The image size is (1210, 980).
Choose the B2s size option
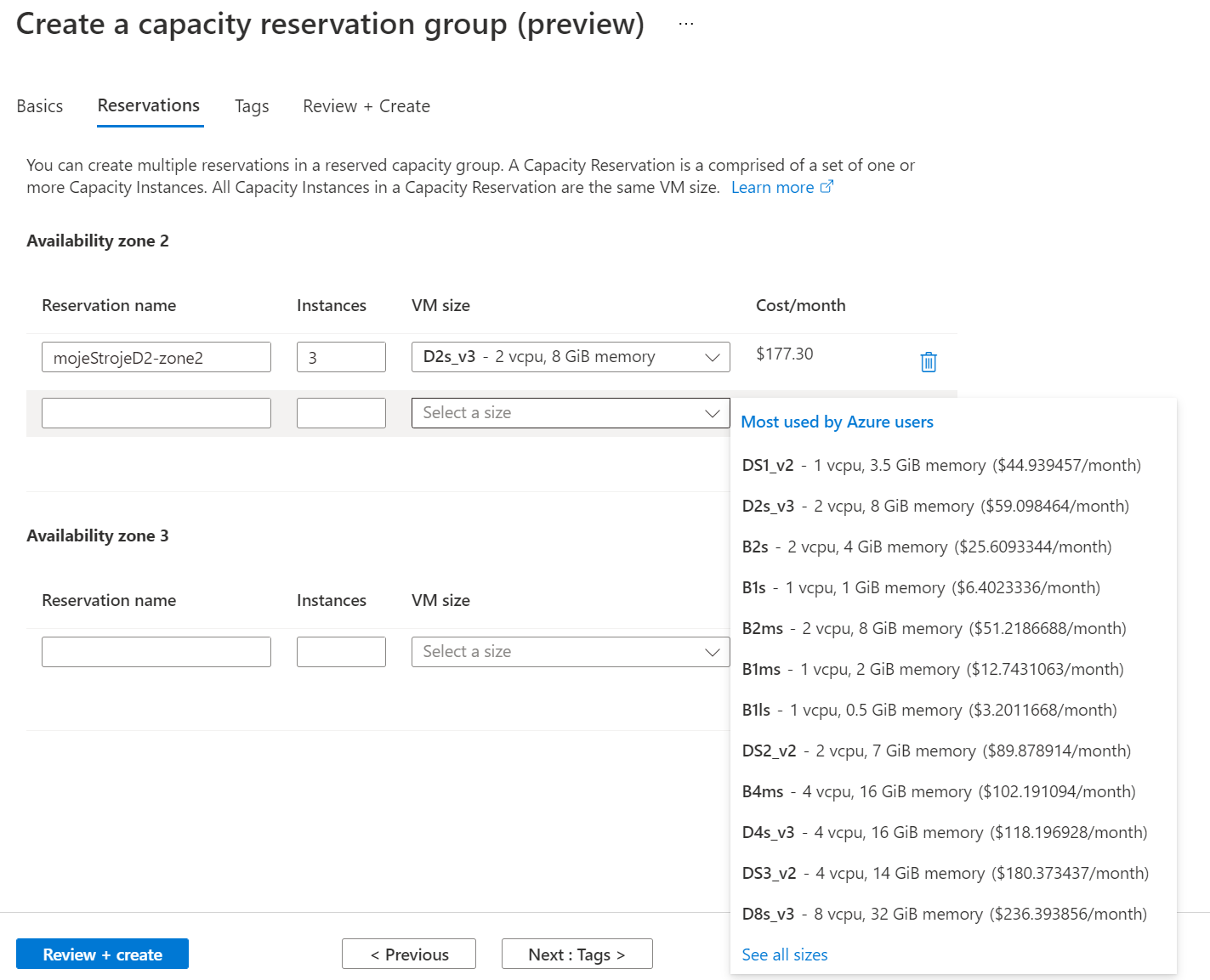(926, 547)
